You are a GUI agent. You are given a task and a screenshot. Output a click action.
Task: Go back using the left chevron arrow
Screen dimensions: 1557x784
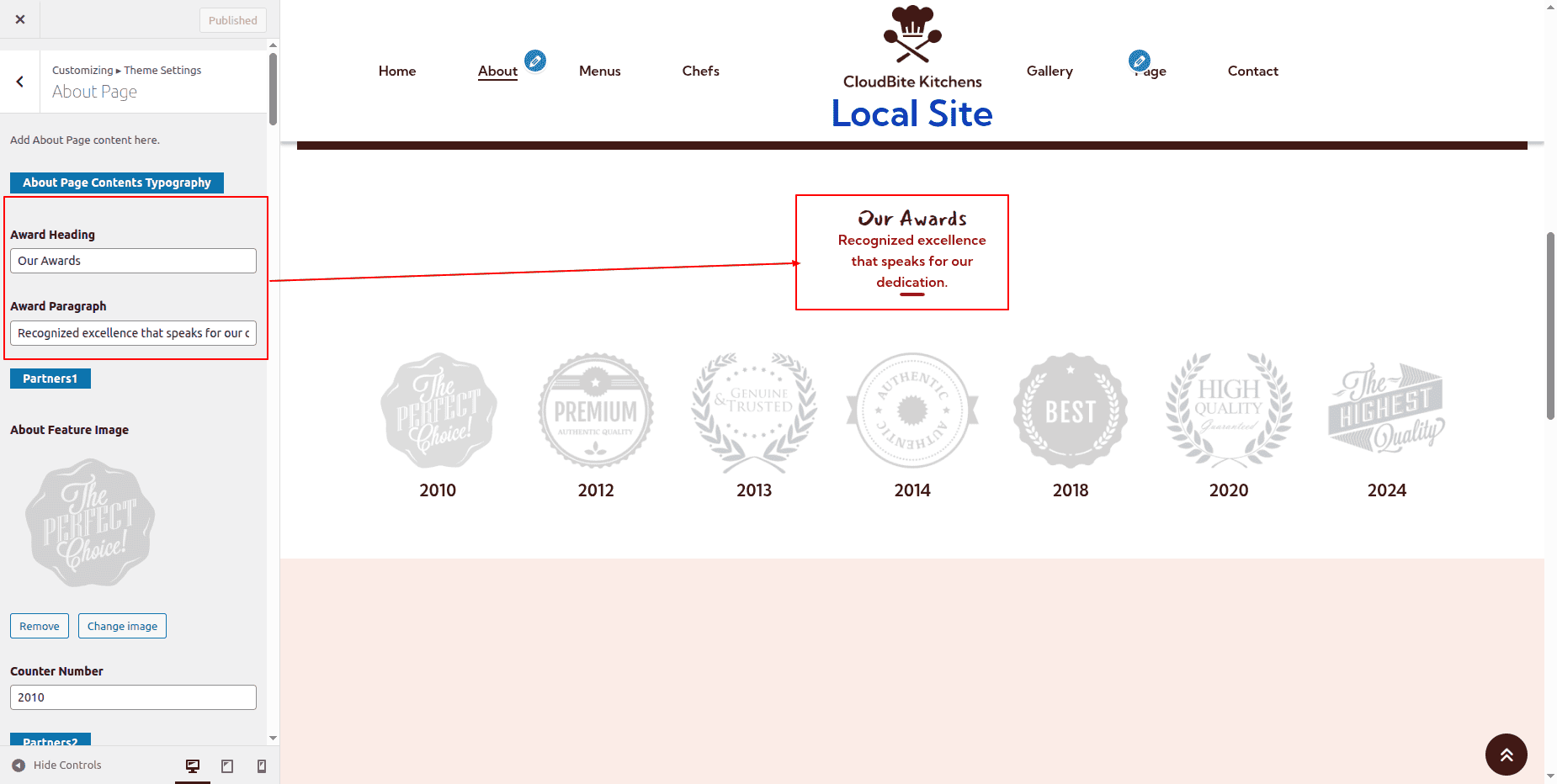pos(20,82)
